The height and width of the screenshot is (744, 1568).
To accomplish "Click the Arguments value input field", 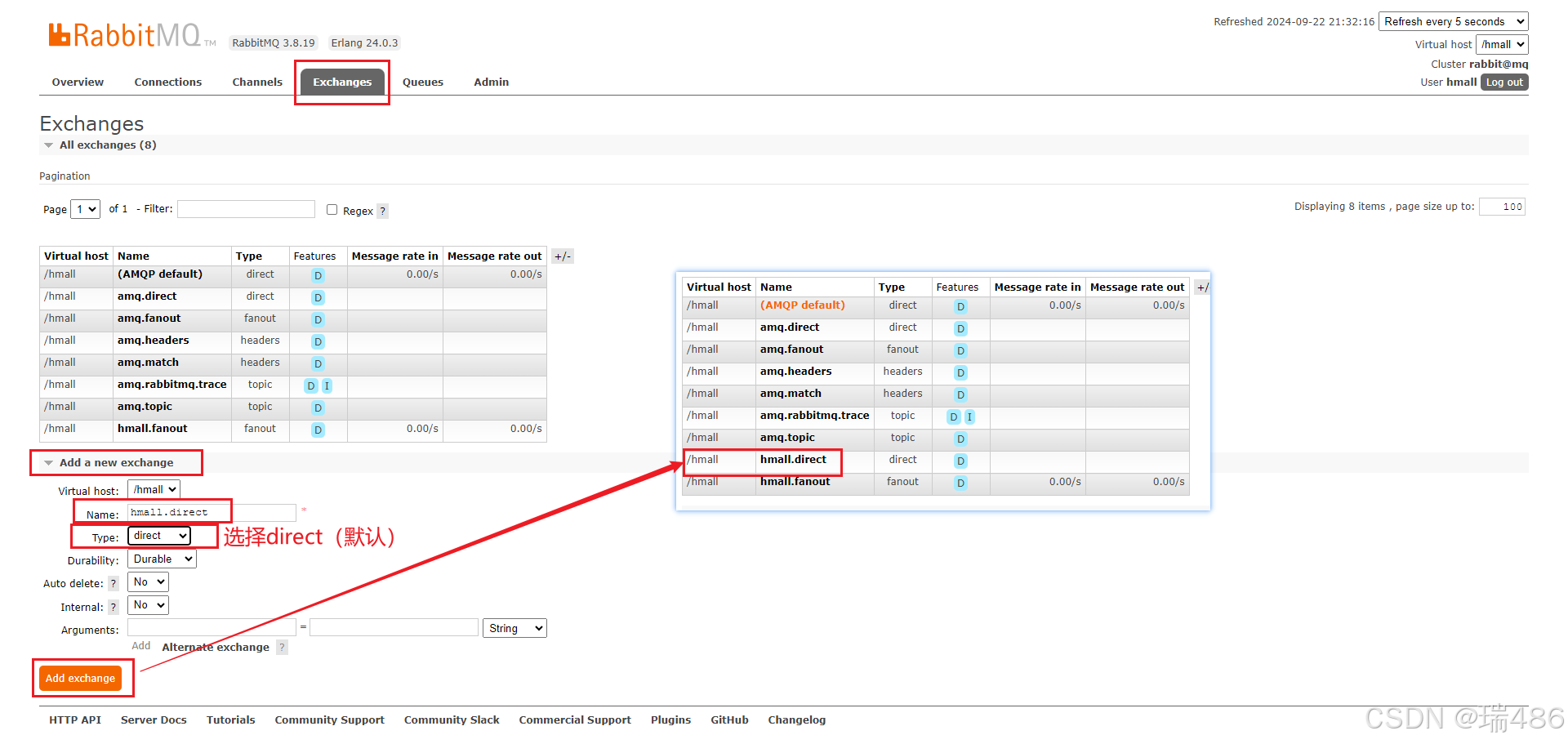I will [x=394, y=627].
